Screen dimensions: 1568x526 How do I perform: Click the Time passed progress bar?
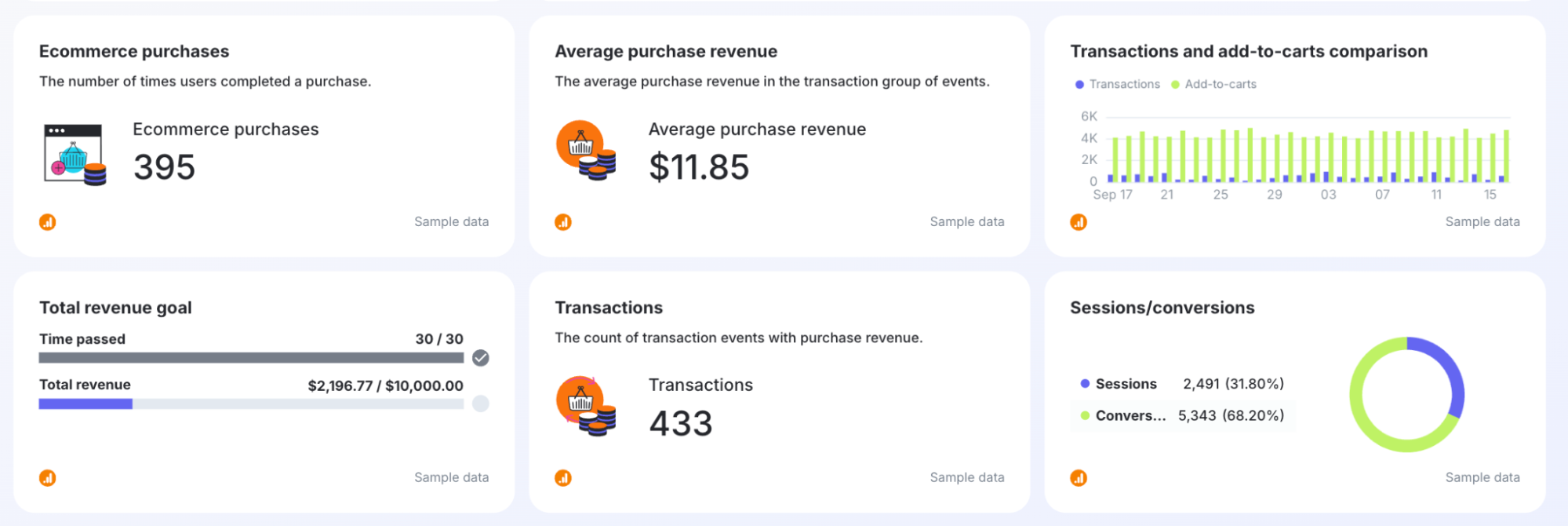tap(251, 358)
